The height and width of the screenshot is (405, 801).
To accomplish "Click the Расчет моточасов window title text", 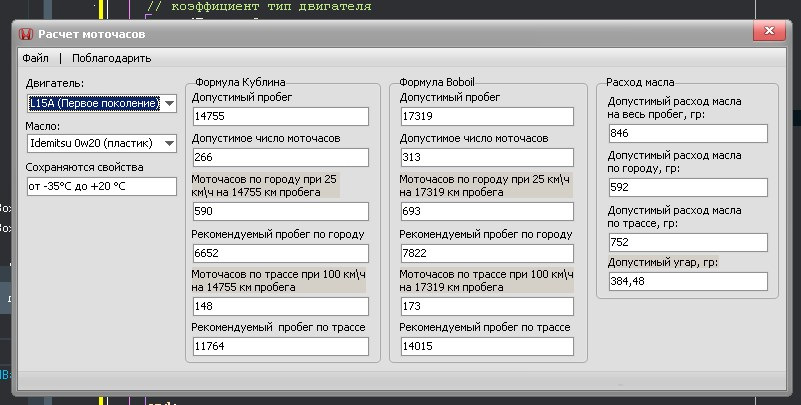I will click(x=91, y=34).
